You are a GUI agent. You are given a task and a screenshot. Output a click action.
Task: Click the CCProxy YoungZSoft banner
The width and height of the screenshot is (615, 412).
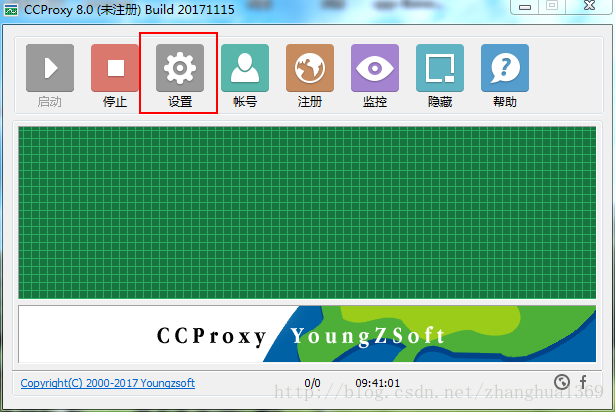tap(307, 334)
